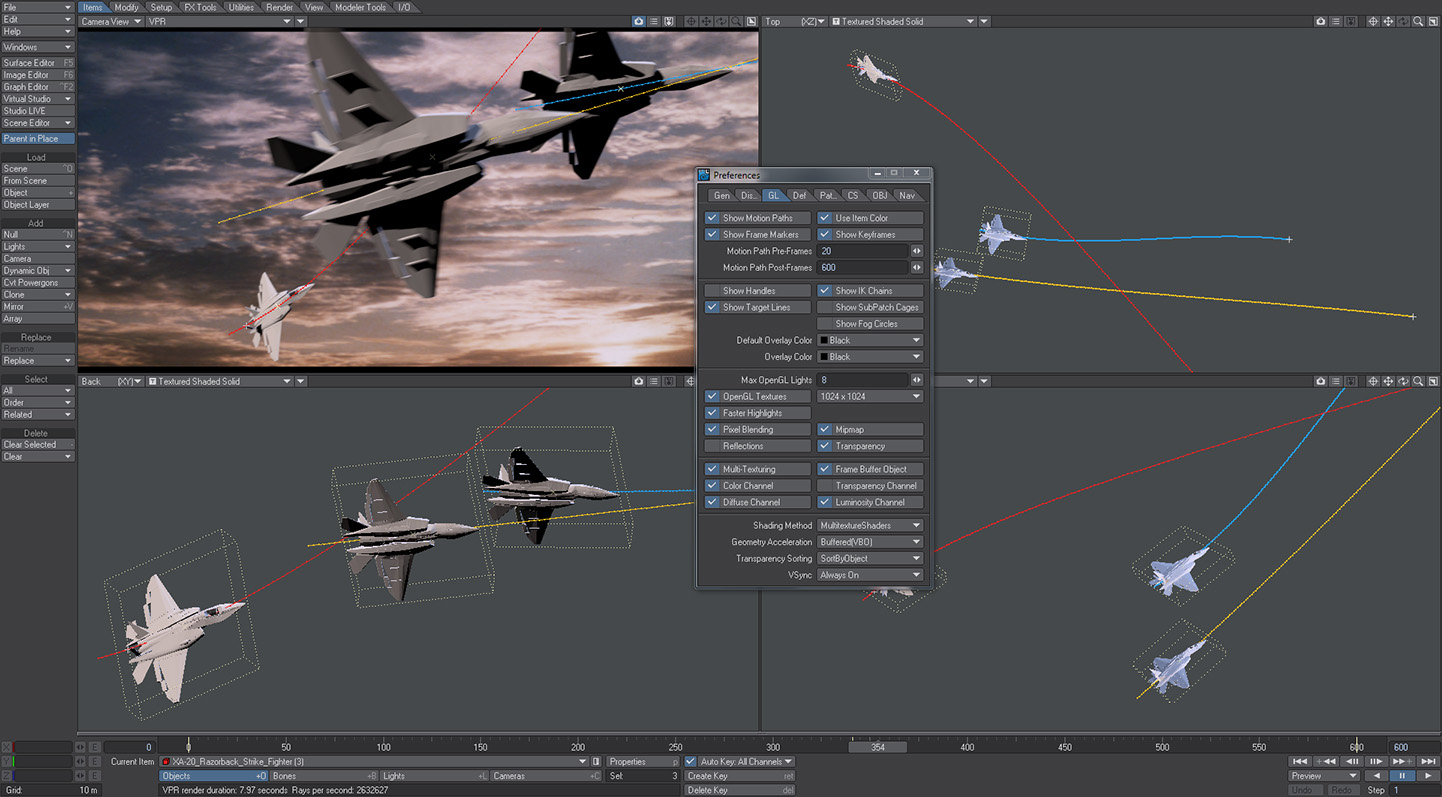Disable the Show Motion Paths checkbox

(712, 218)
